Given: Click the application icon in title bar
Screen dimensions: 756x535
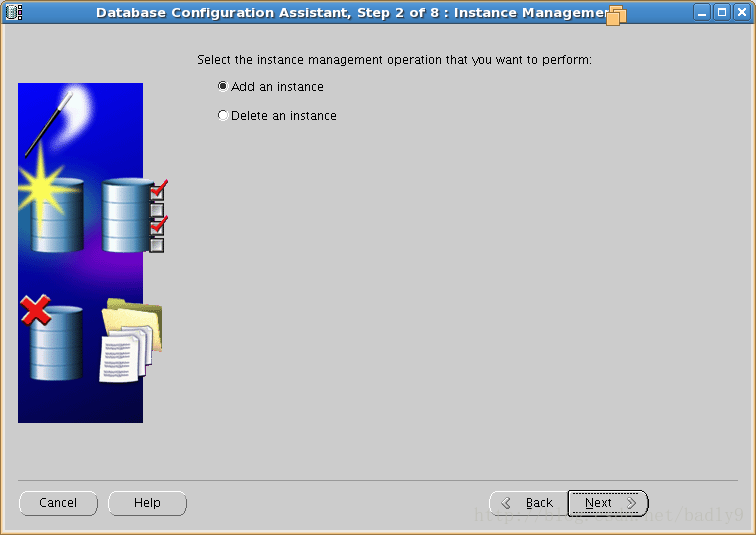Looking at the screenshot, I should (x=14, y=13).
